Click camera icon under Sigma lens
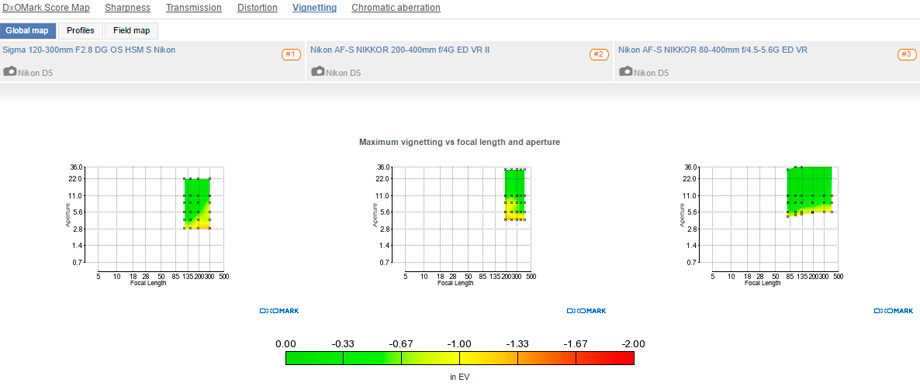Viewport: 920px width, 386px height. coord(10,72)
